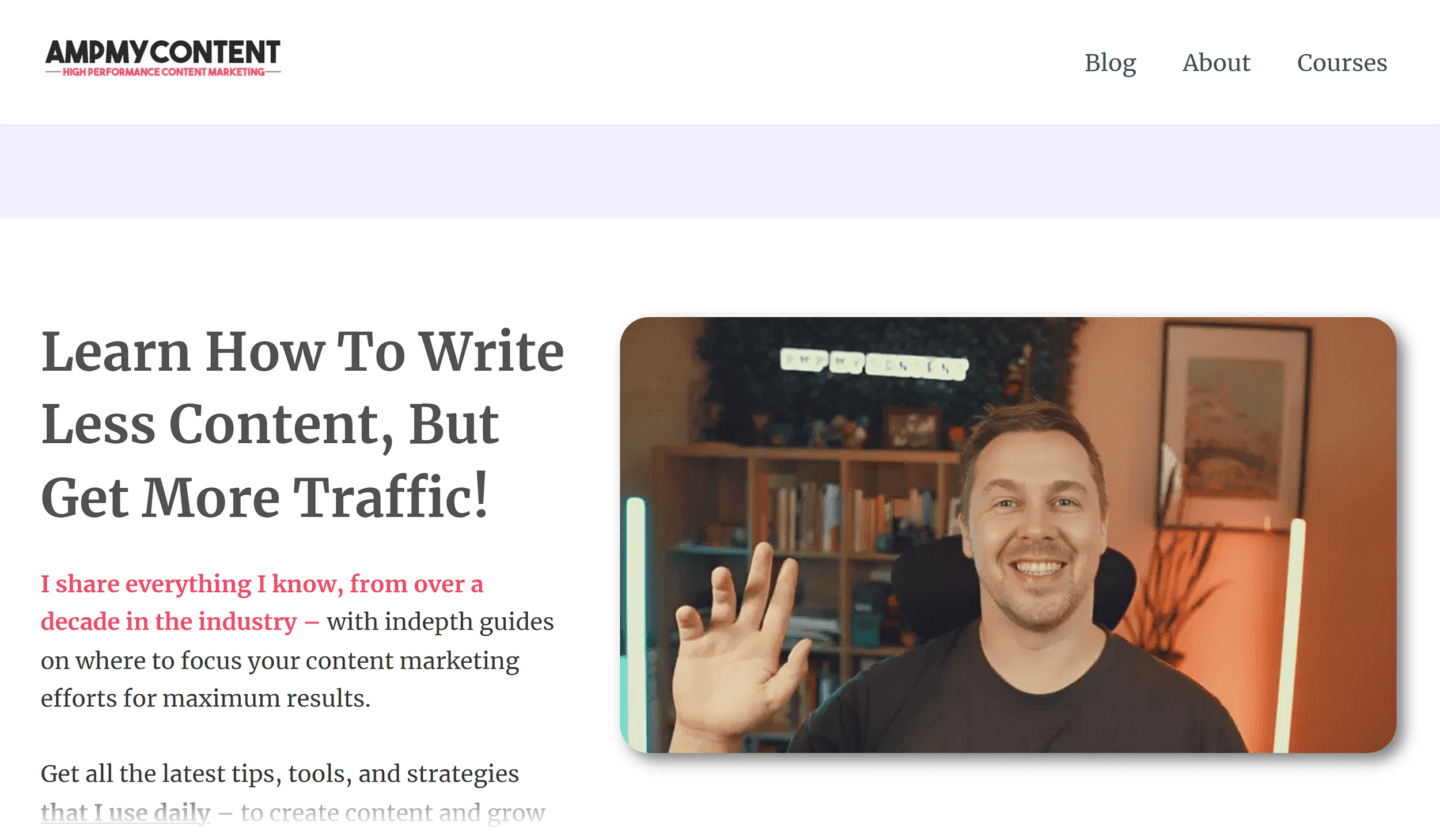Click the framed picture on the wall
The width and height of the screenshot is (1440, 836).
[1235, 425]
